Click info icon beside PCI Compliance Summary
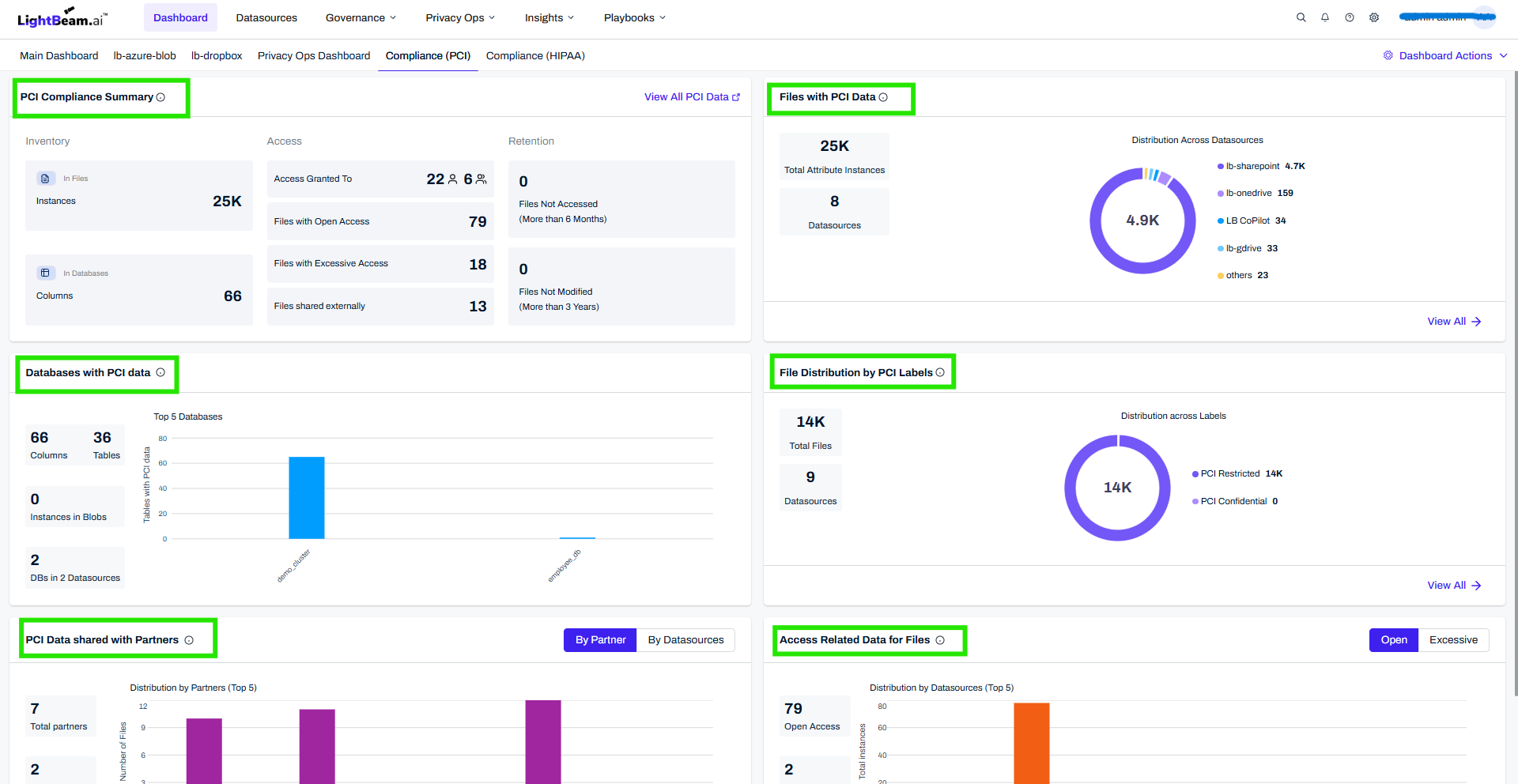Screen dimensions: 1518x784 point(160,97)
